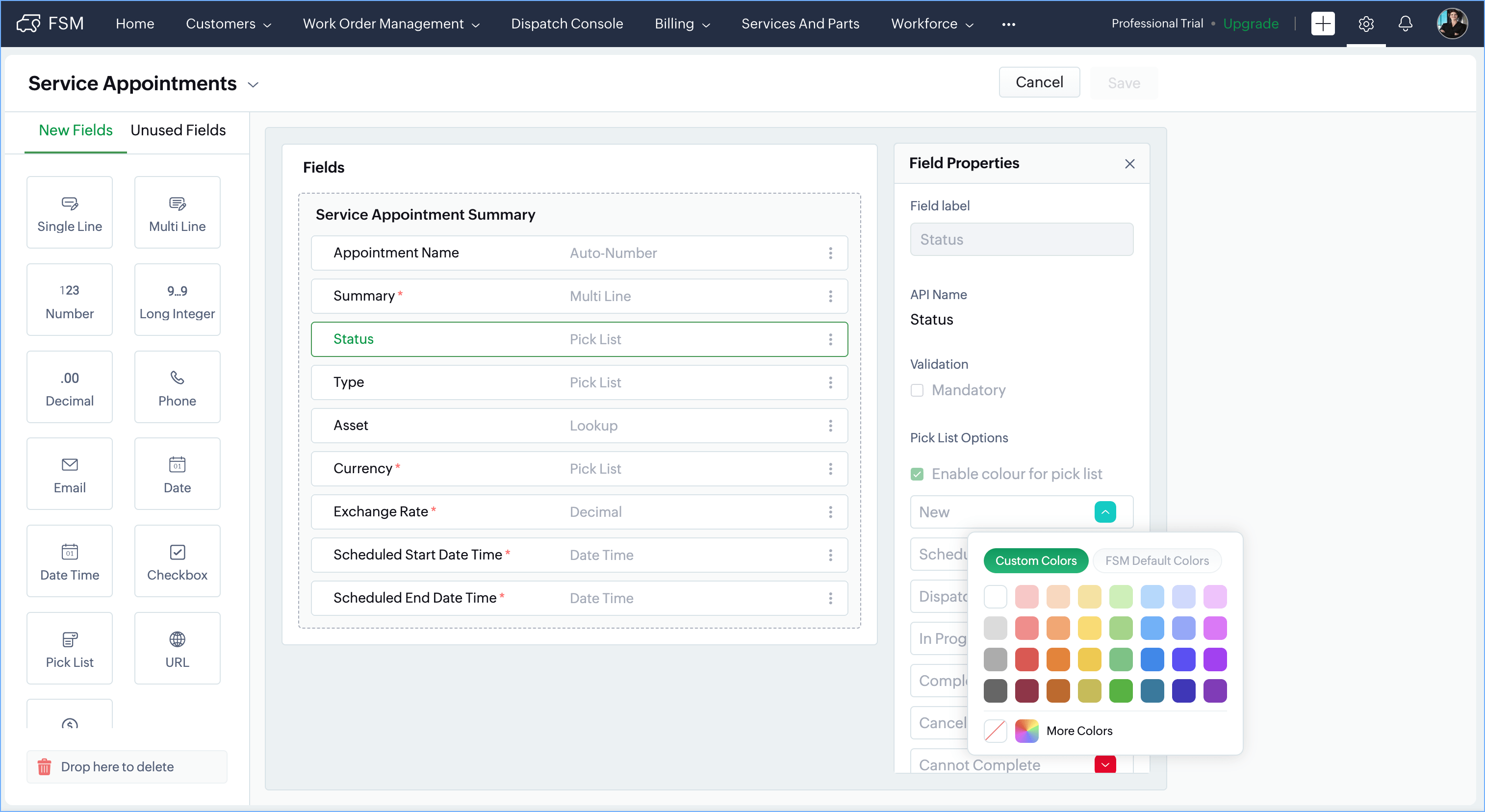Collapse the New option color dropdown
The height and width of the screenshot is (812, 1485).
(1104, 512)
